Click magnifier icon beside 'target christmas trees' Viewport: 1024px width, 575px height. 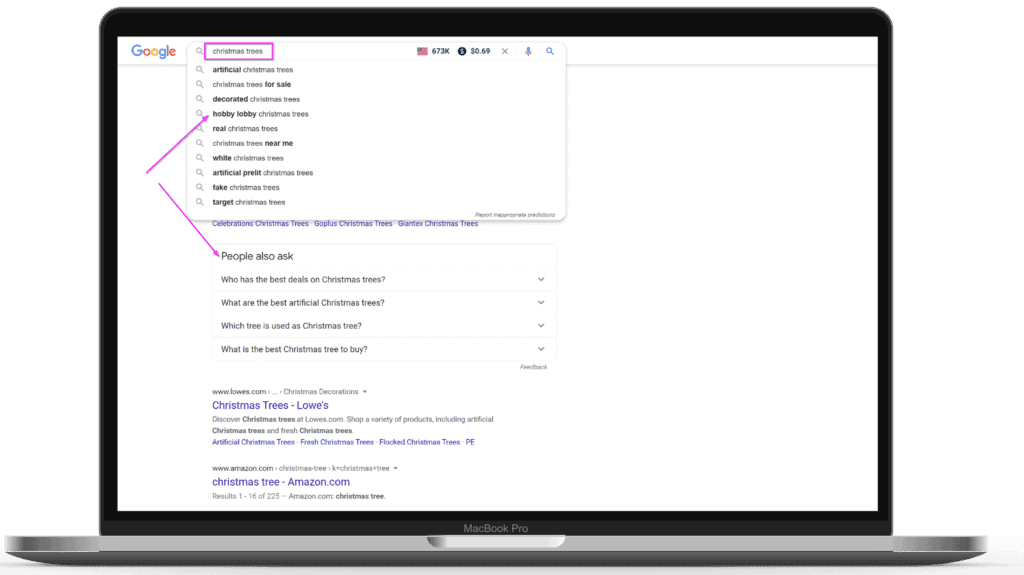pos(200,202)
